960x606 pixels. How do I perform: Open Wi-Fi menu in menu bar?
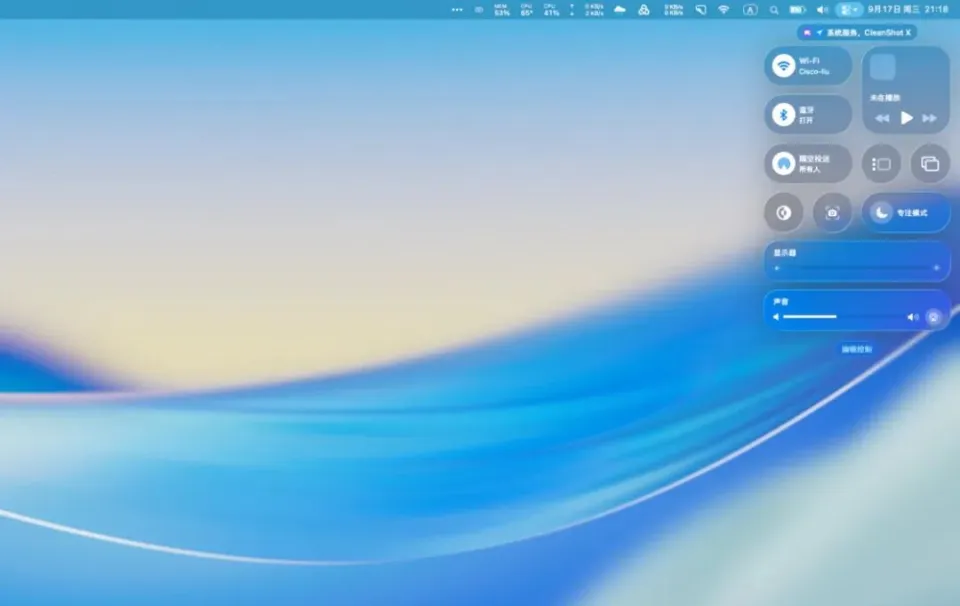coord(724,10)
